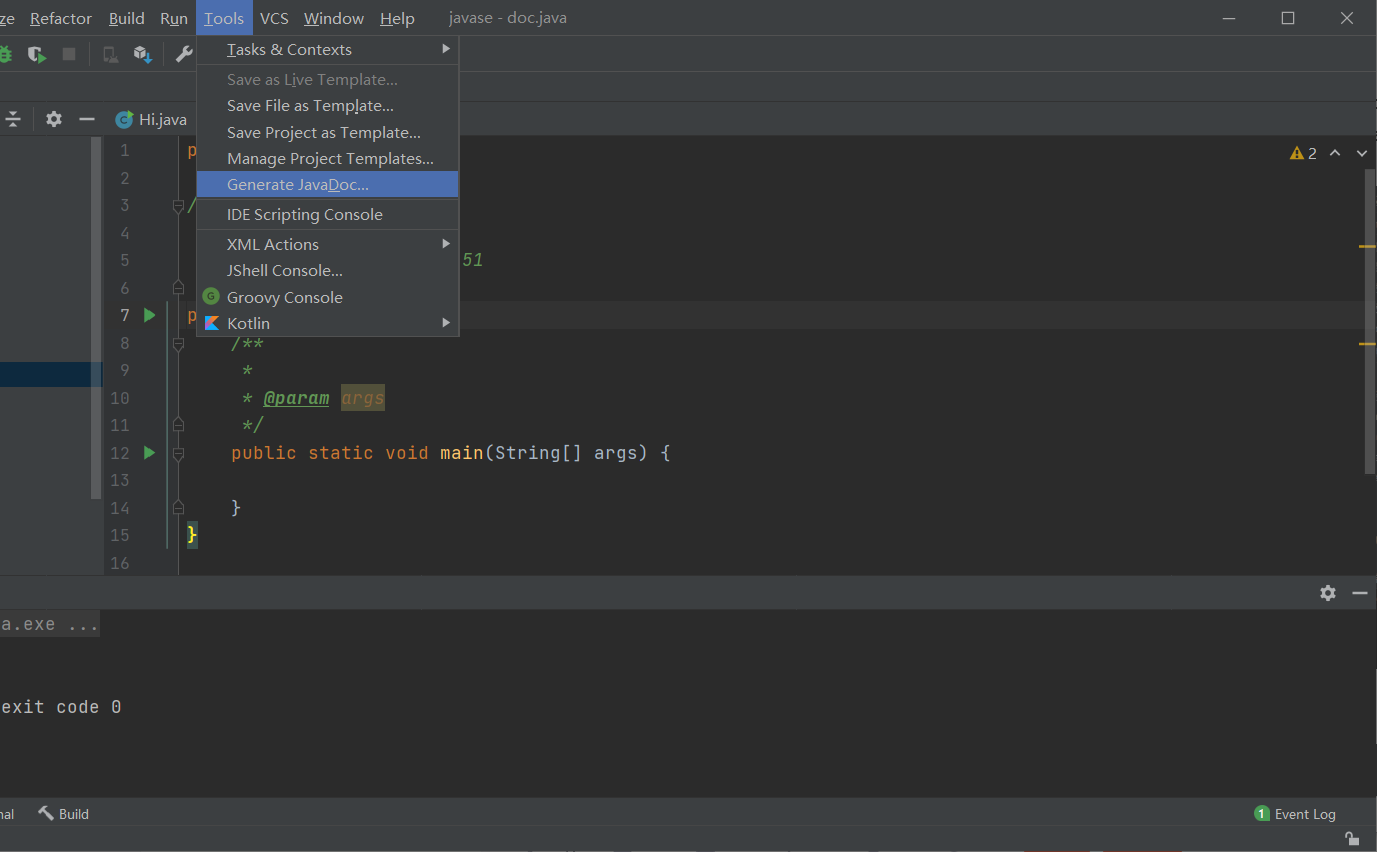Choose Save File as Template
Screen dimensions: 1377x852
tap(328, 106)
